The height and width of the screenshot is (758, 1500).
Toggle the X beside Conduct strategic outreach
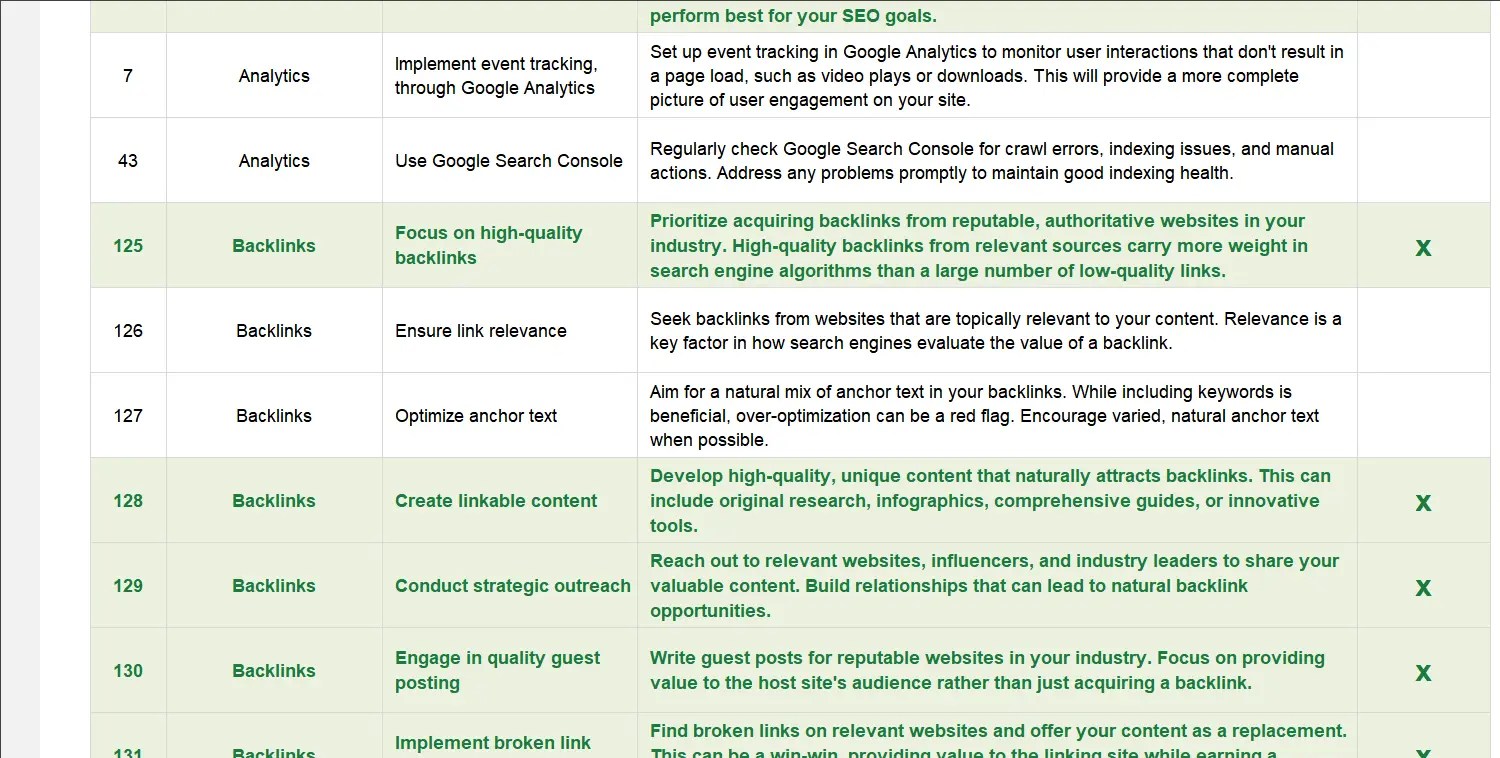pyautogui.click(x=1423, y=588)
